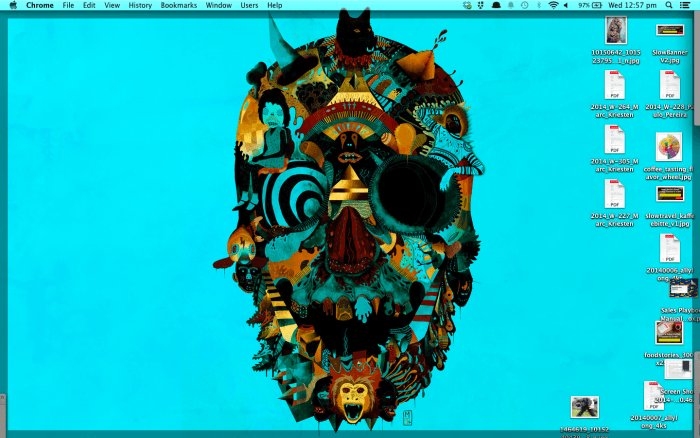Click the black hat menu bar icon
This screenshot has height=438, width=700.
point(496,5)
